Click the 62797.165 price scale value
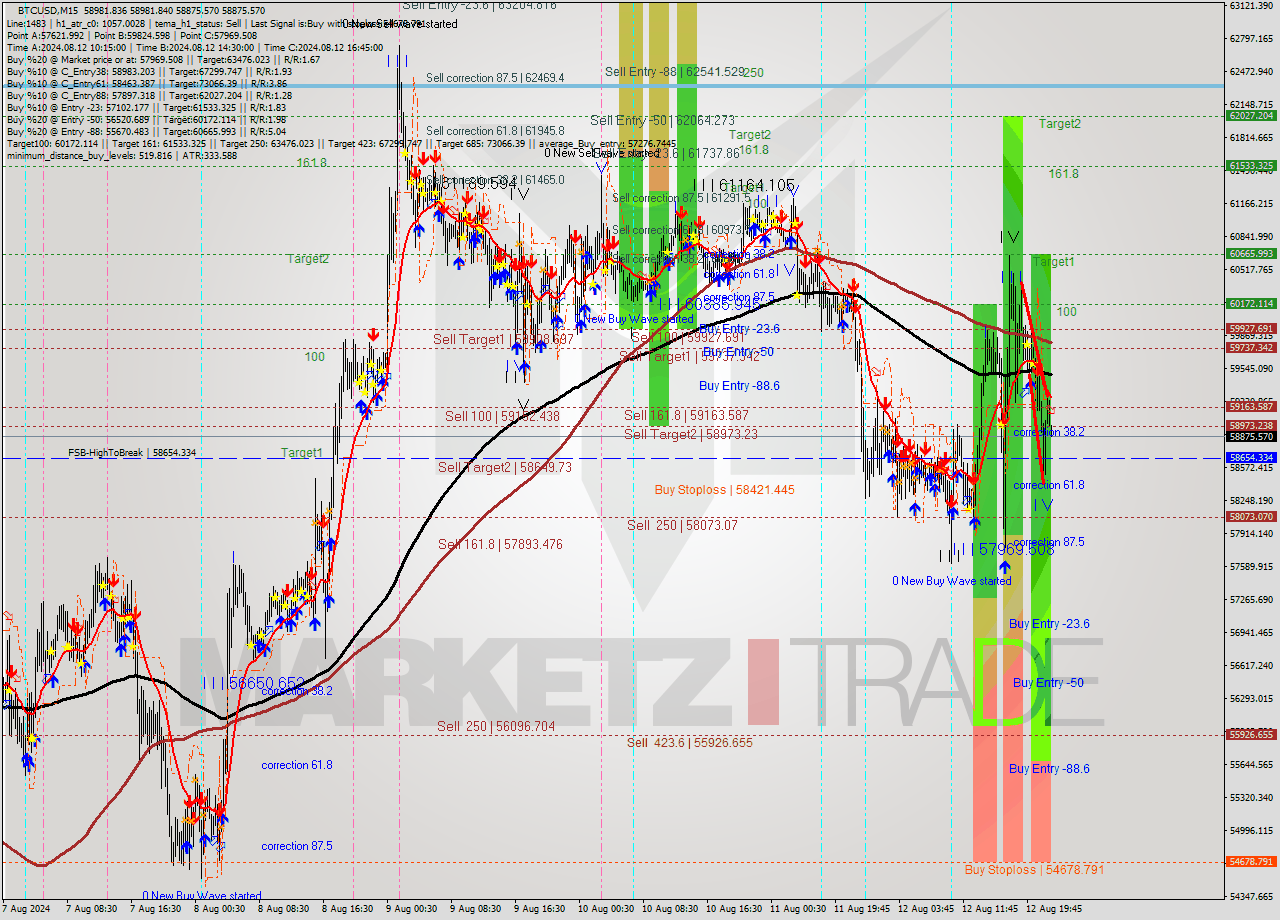1280x920 pixels. coord(1250,39)
